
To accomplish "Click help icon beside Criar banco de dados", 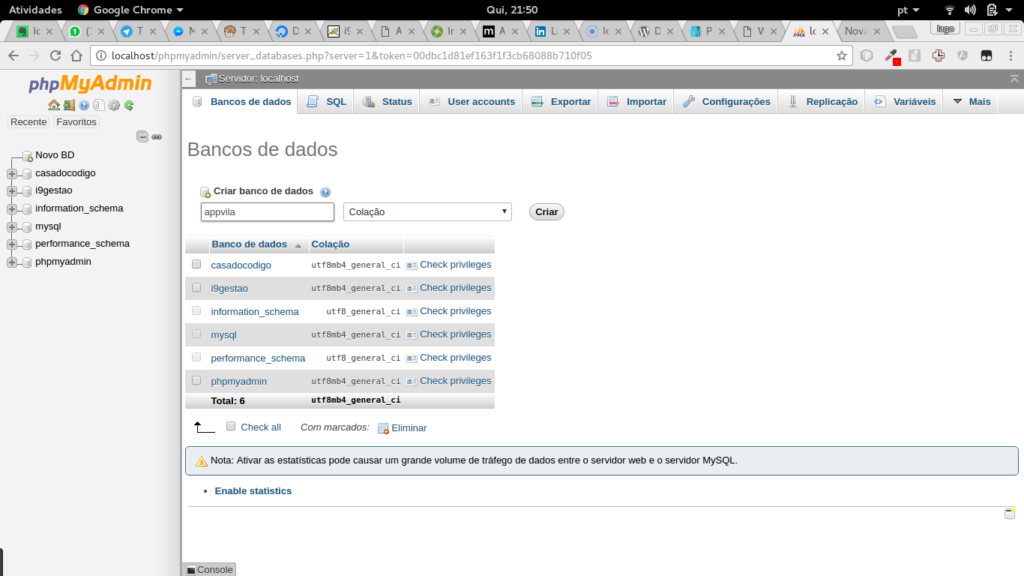I will (x=325, y=192).
